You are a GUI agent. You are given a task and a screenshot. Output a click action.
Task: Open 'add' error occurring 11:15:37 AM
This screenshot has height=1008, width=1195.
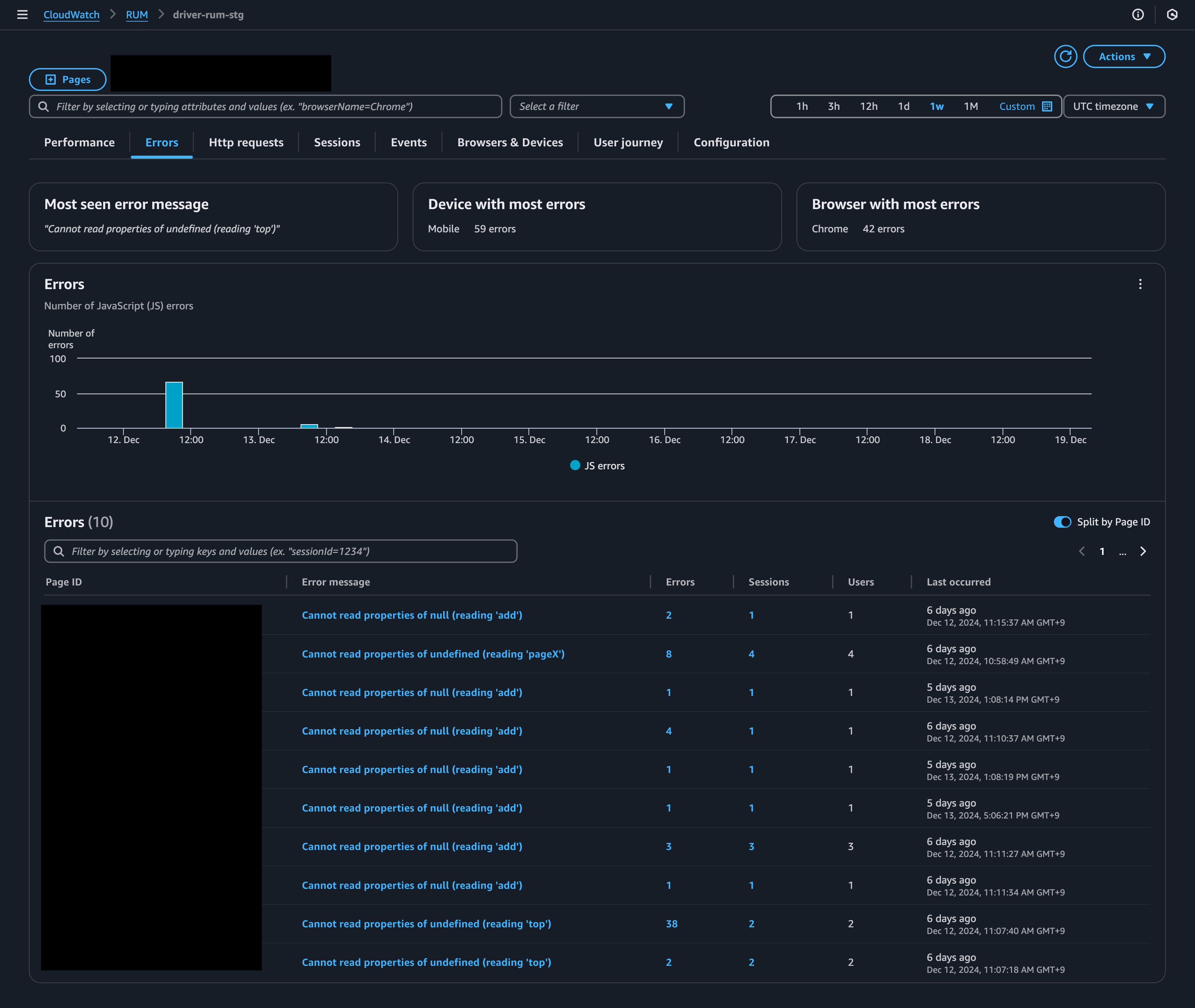pos(412,615)
